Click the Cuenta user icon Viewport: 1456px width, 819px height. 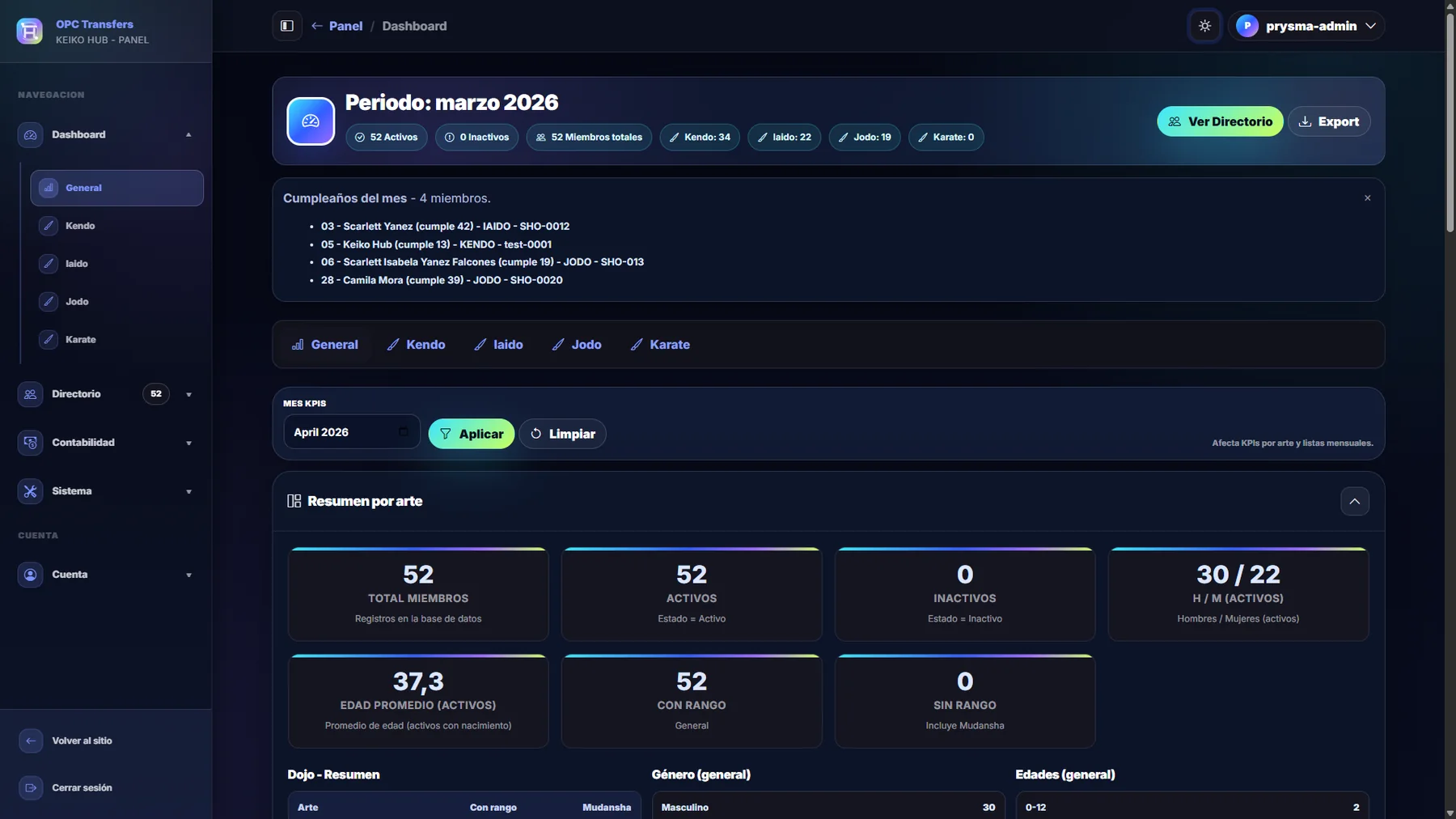[x=31, y=575]
